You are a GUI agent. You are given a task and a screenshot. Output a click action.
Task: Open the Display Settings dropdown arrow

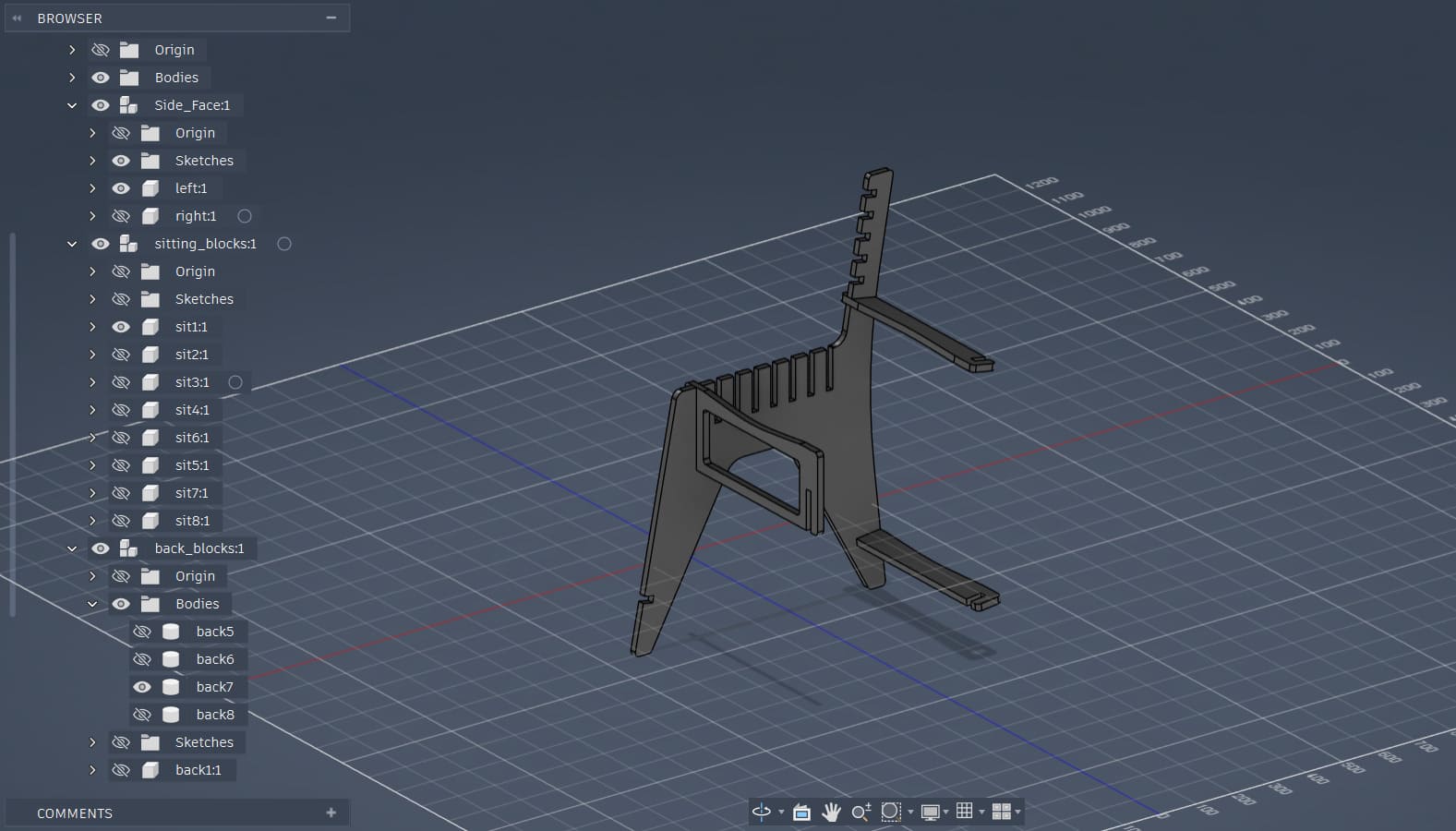point(946,813)
